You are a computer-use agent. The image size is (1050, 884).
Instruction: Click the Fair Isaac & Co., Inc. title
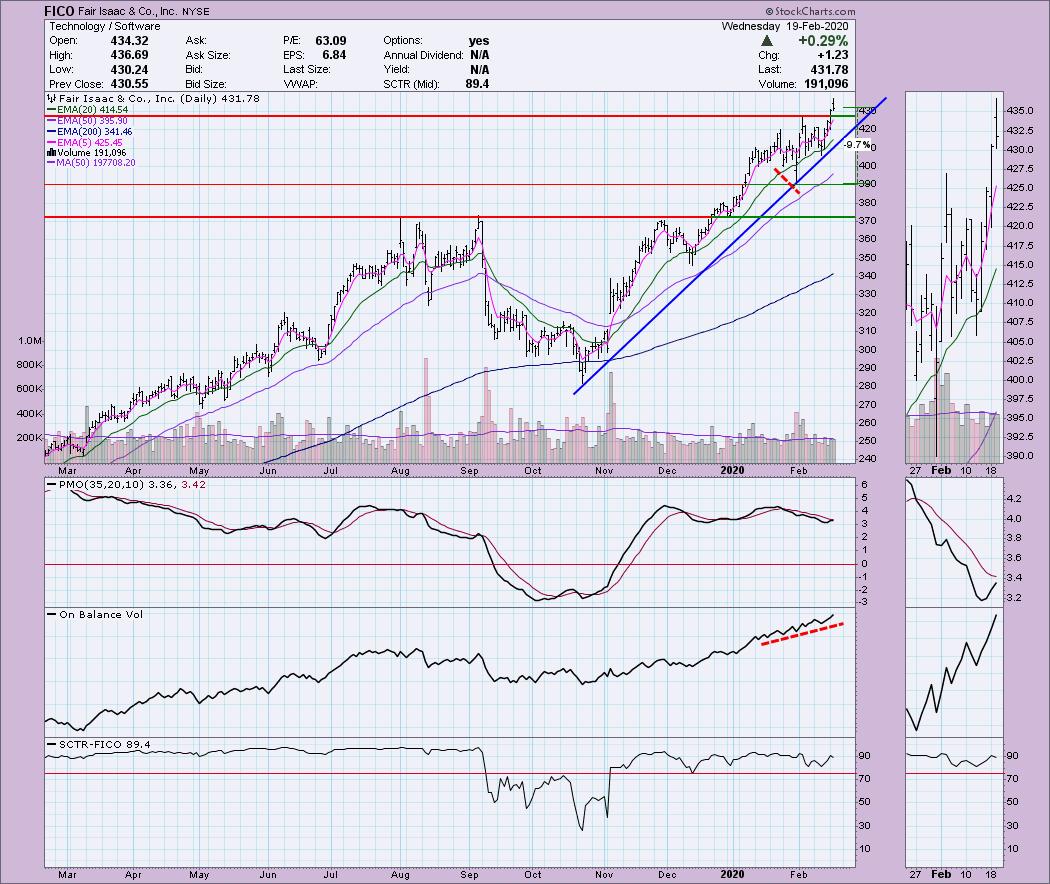[127, 11]
